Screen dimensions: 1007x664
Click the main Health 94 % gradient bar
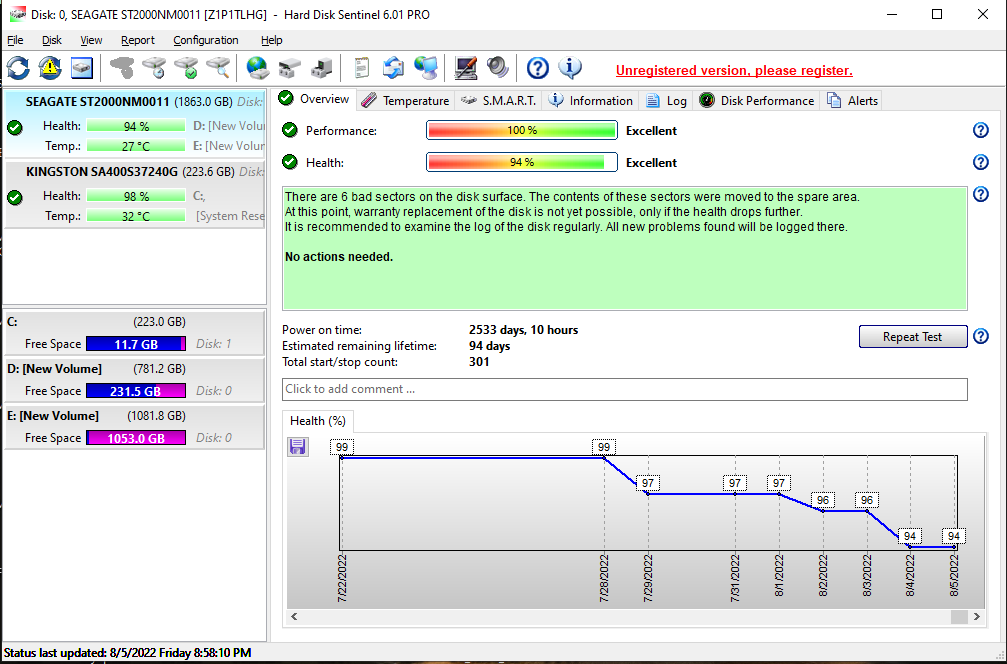[x=521, y=162]
